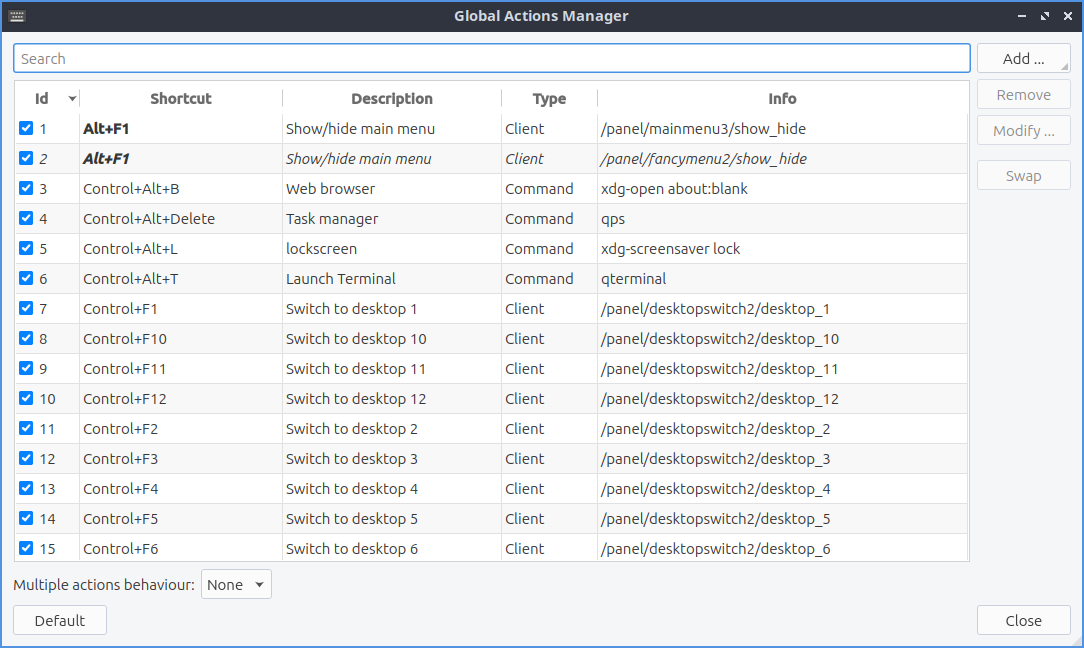Click the keyboard icon in title bar
1084x648 pixels.
pyautogui.click(x=17, y=16)
